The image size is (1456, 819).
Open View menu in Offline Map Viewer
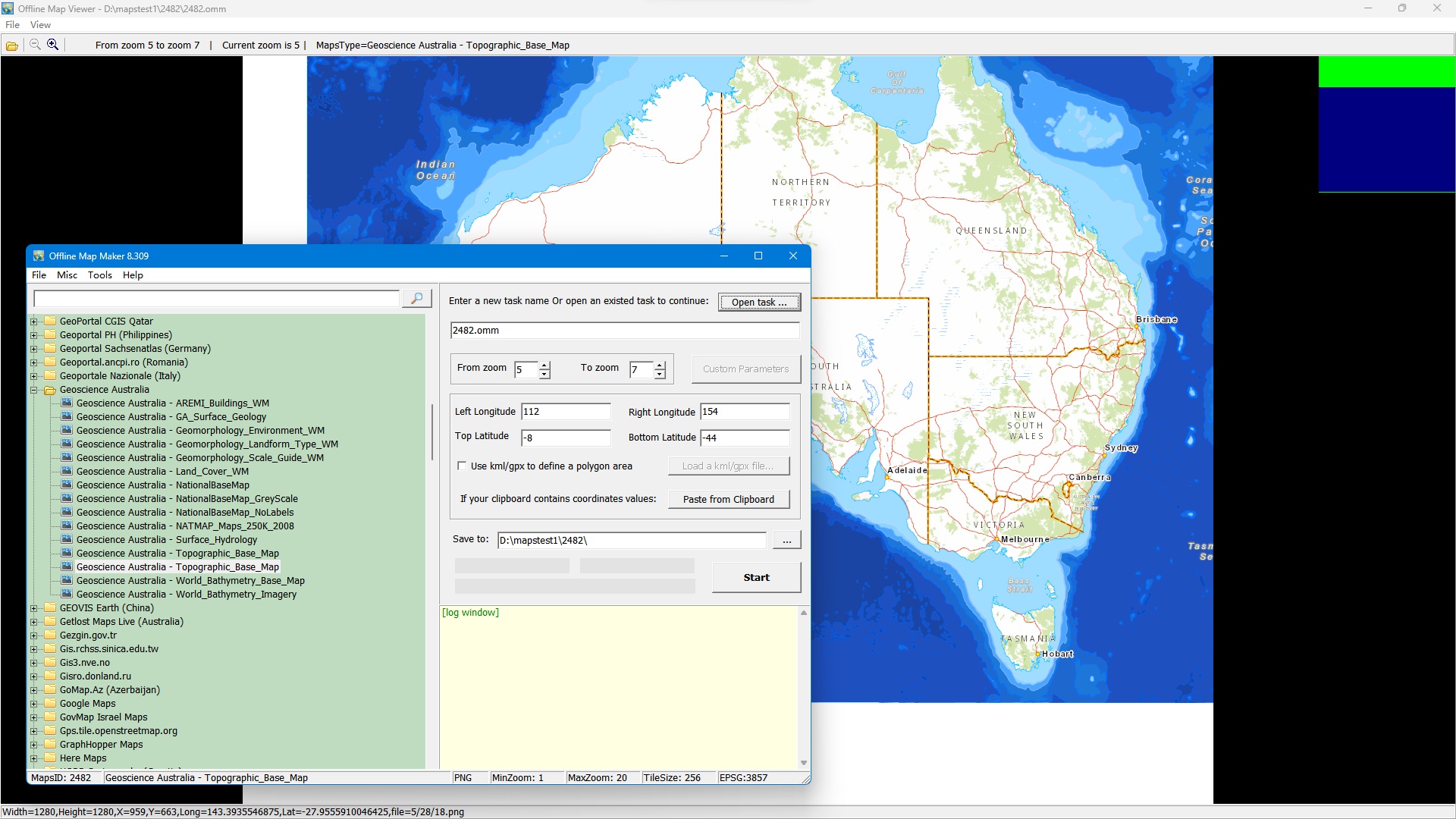[x=40, y=25]
